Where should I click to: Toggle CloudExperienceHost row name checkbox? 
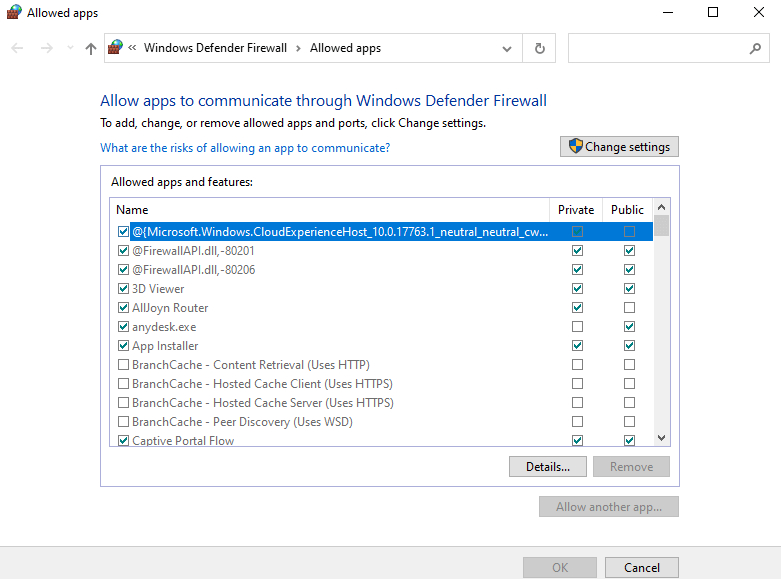click(123, 232)
